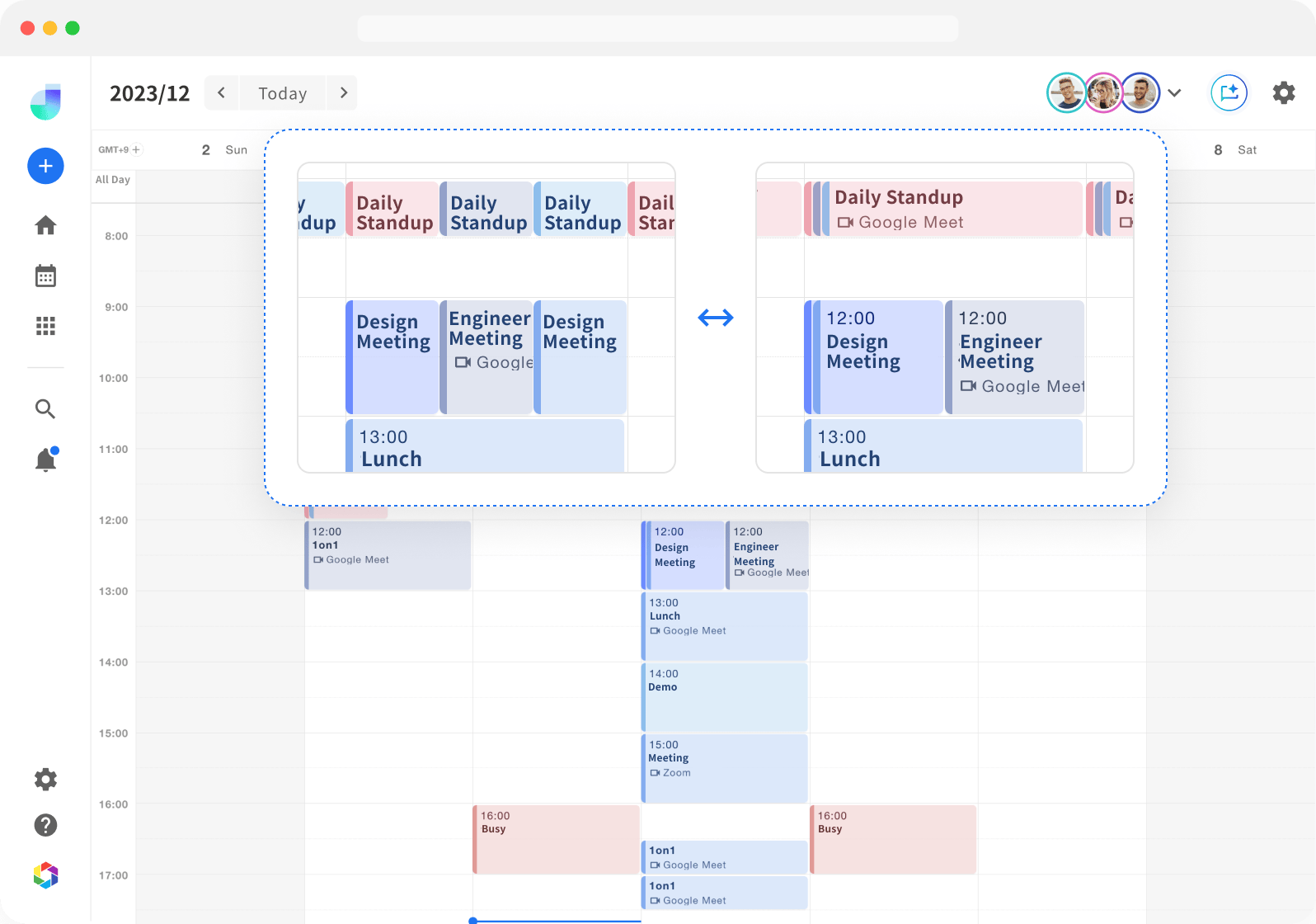
Task: Open the help question mark icon
Action: coord(45,825)
